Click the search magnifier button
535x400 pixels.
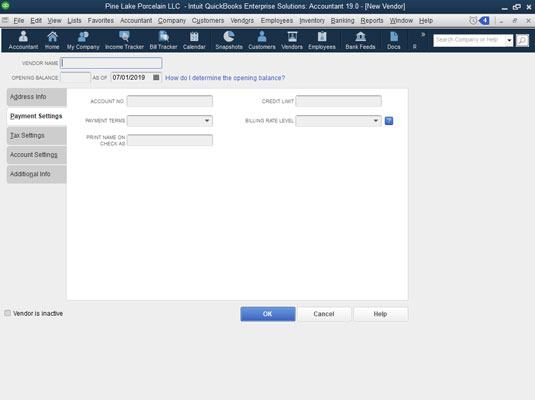point(522,40)
